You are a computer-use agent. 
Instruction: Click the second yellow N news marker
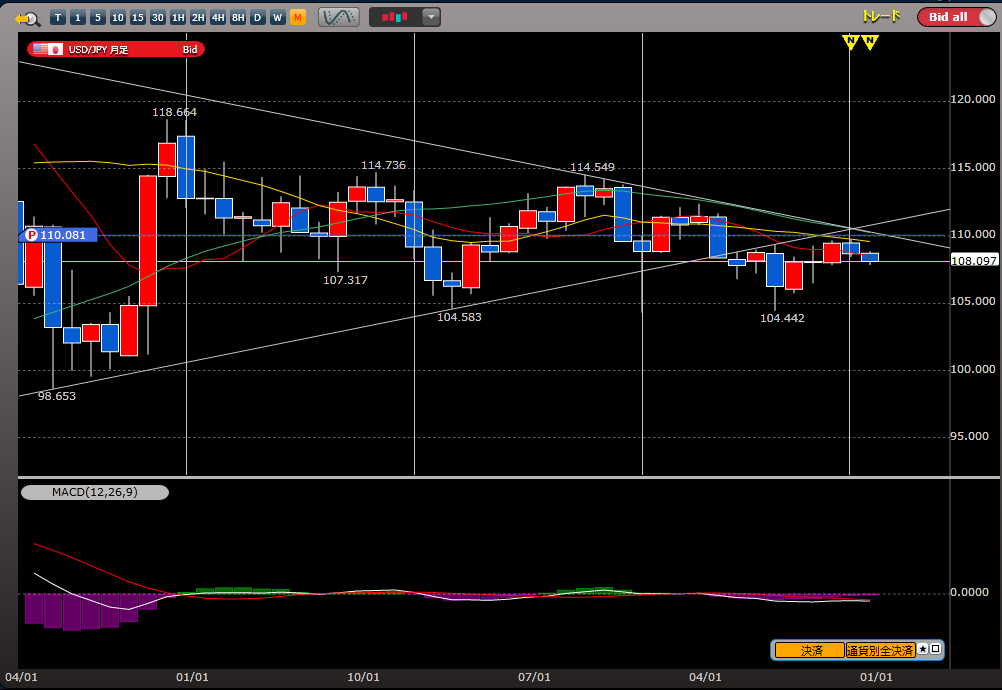click(x=870, y=42)
